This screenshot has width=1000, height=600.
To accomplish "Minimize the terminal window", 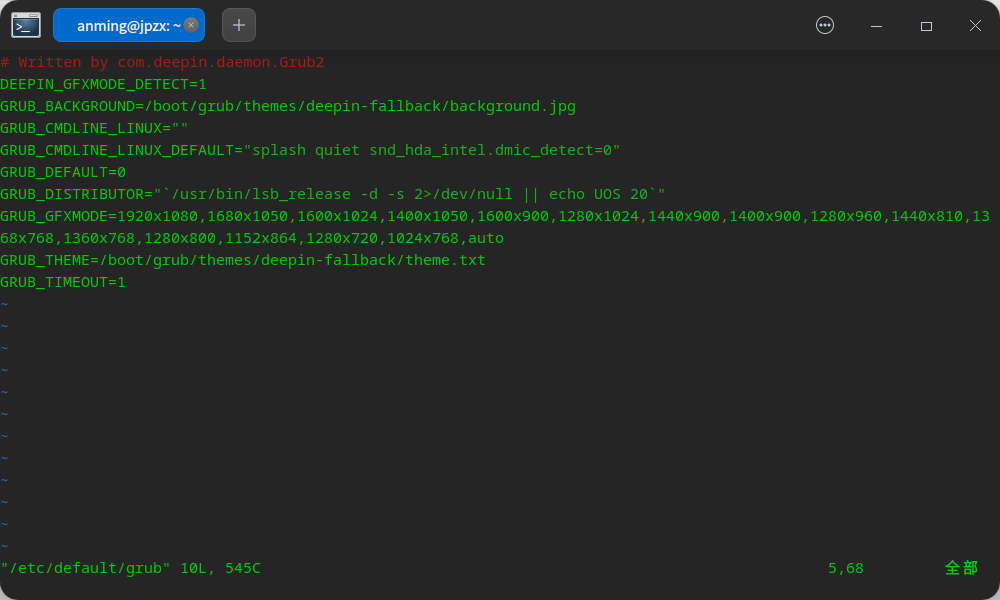I will click(x=876, y=25).
